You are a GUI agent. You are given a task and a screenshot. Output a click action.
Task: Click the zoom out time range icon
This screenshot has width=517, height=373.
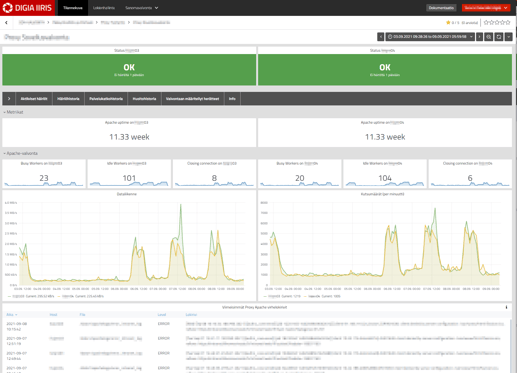coord(489,37)
